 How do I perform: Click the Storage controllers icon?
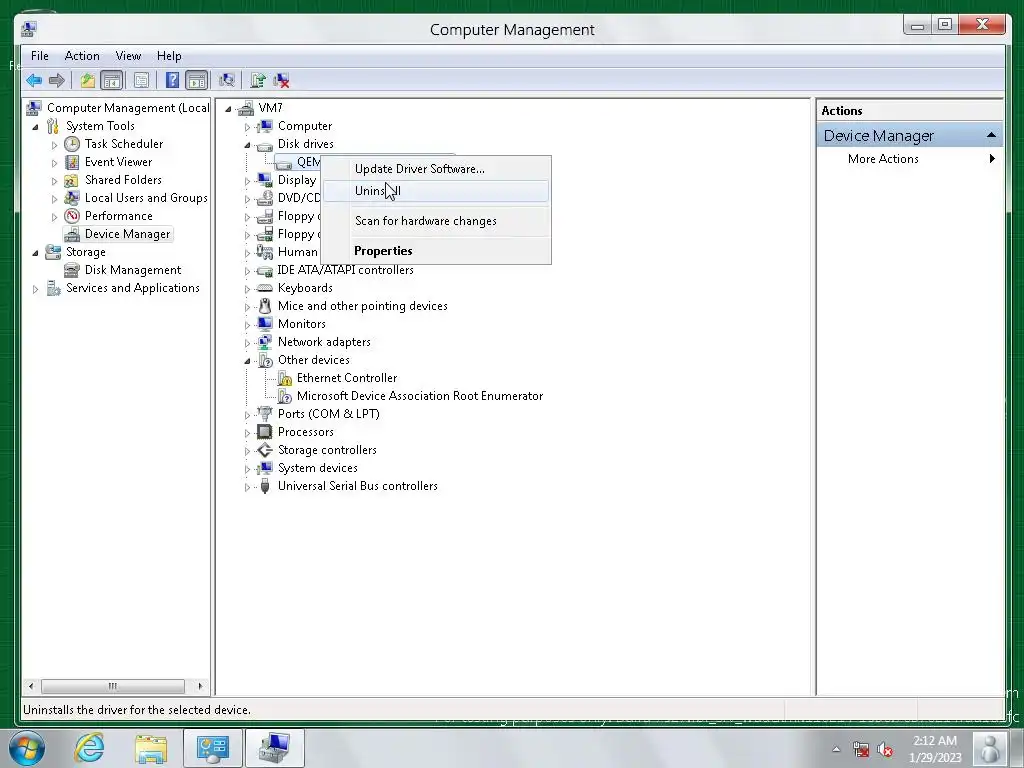click(264, 450)
